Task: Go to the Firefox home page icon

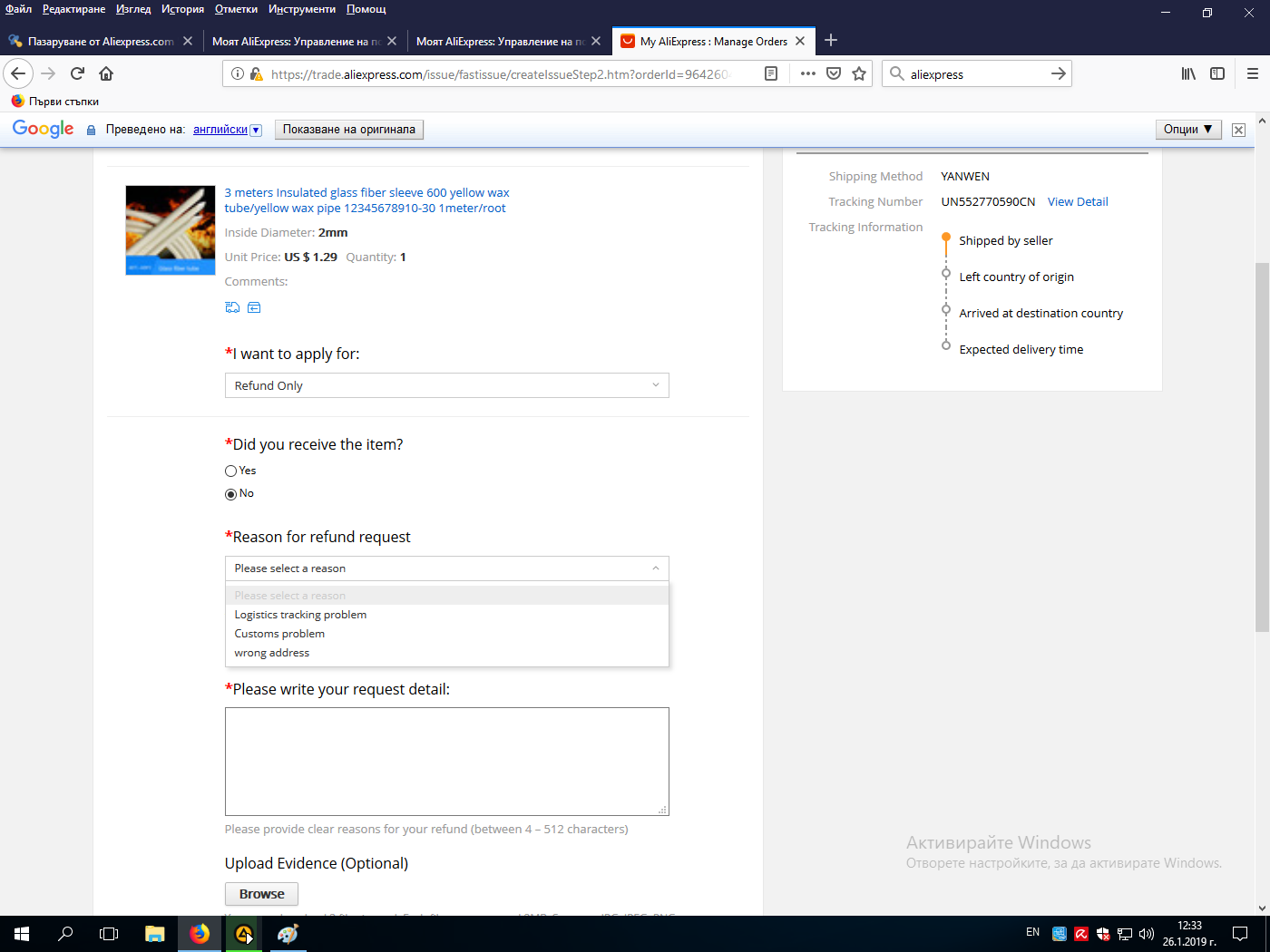Action: (106, 73)
